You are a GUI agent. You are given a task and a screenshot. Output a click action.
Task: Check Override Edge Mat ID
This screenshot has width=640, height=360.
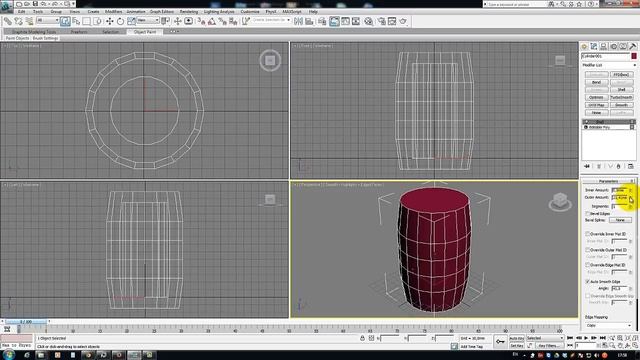click(x=588, y=265)
